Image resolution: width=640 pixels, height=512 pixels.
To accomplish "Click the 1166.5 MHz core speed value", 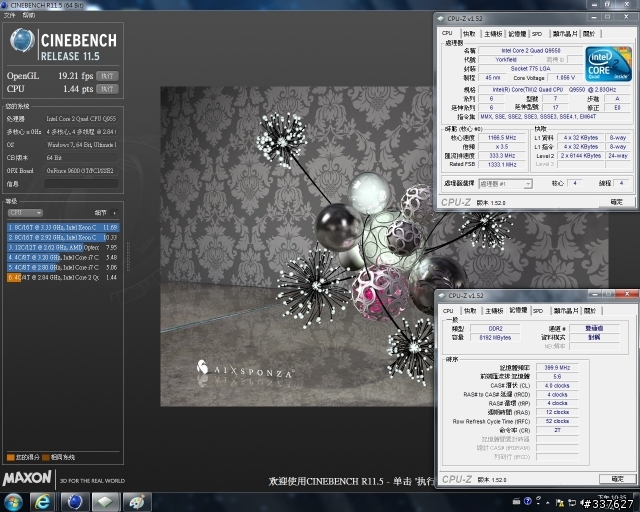I will (502, 138).
